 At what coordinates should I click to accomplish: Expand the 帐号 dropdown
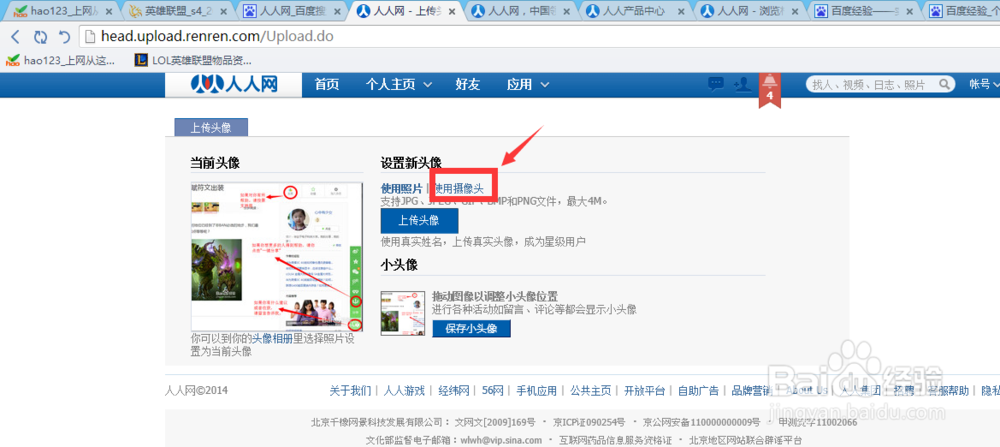click(984, 84)
